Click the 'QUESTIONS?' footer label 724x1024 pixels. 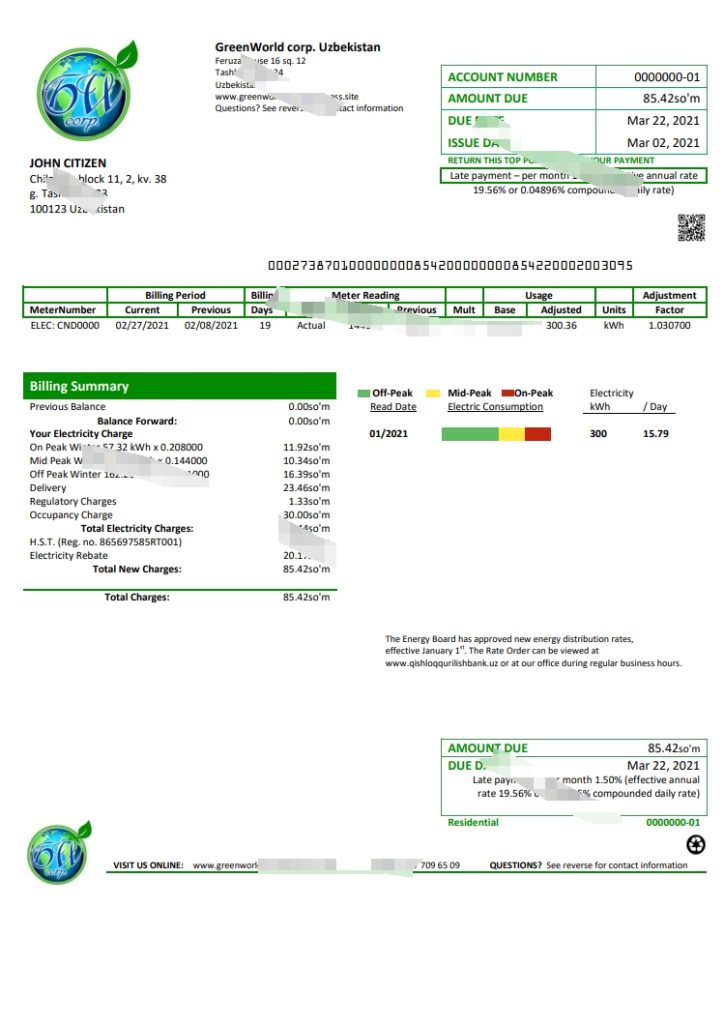pyautogui.click(x=516, y=865)
